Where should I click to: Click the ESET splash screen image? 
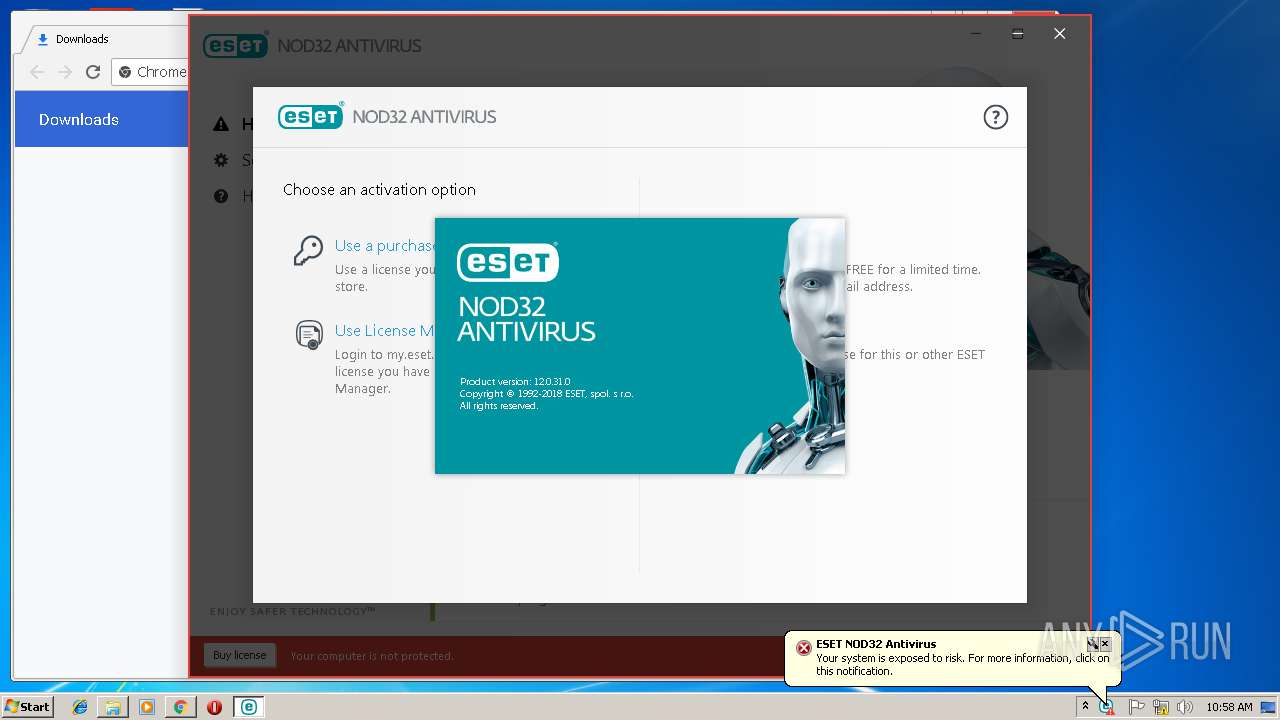click(x=640, y=346)
